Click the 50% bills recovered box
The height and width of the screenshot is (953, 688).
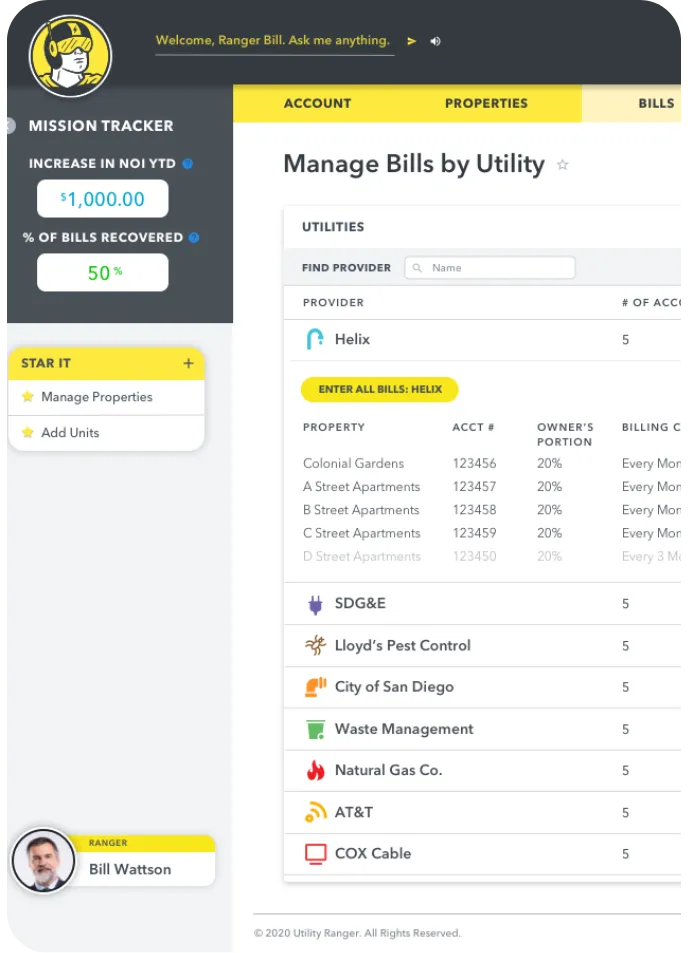tap(103, 273)
